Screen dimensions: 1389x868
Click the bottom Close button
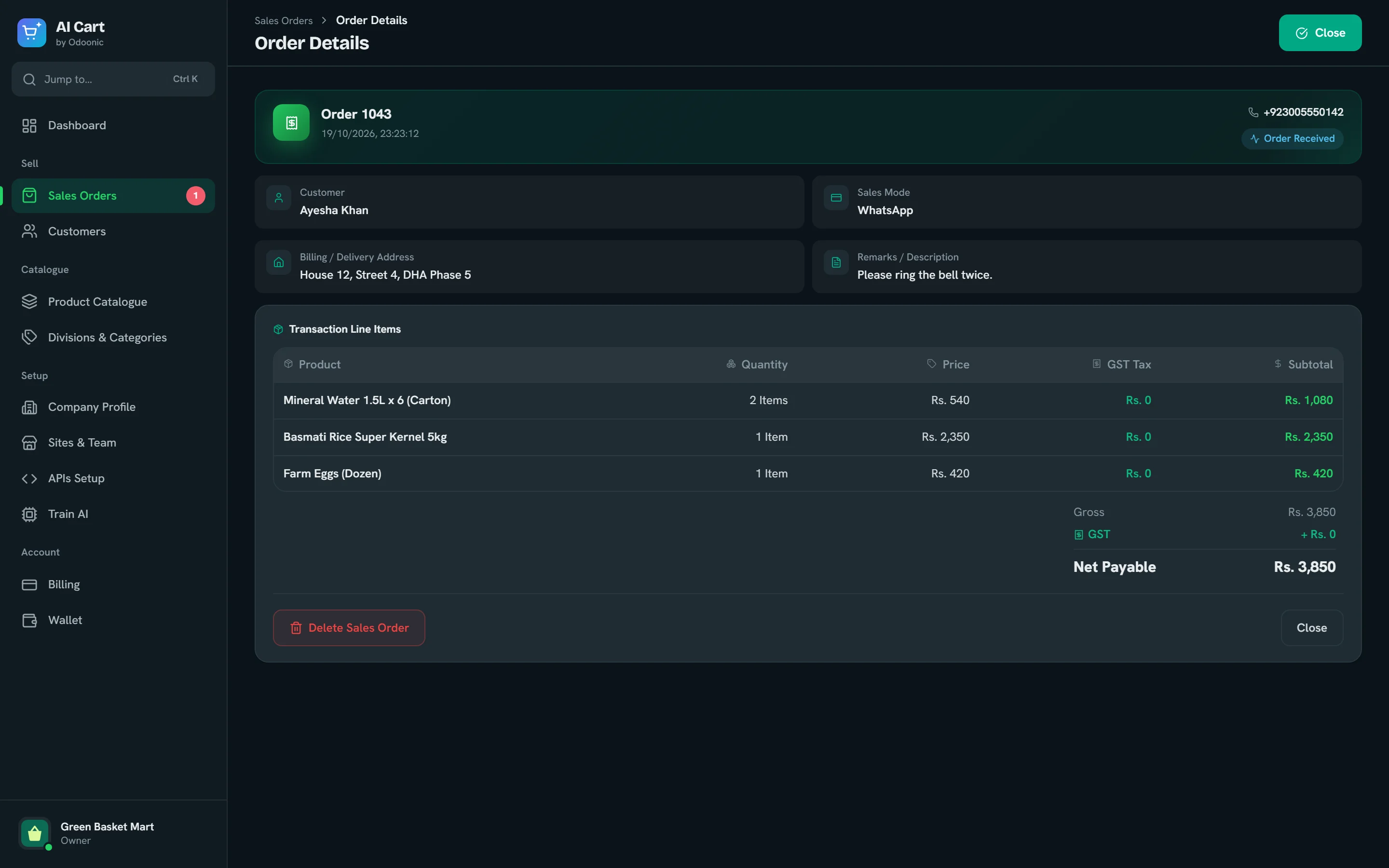pyautogui.click(x=1311, y=627)
